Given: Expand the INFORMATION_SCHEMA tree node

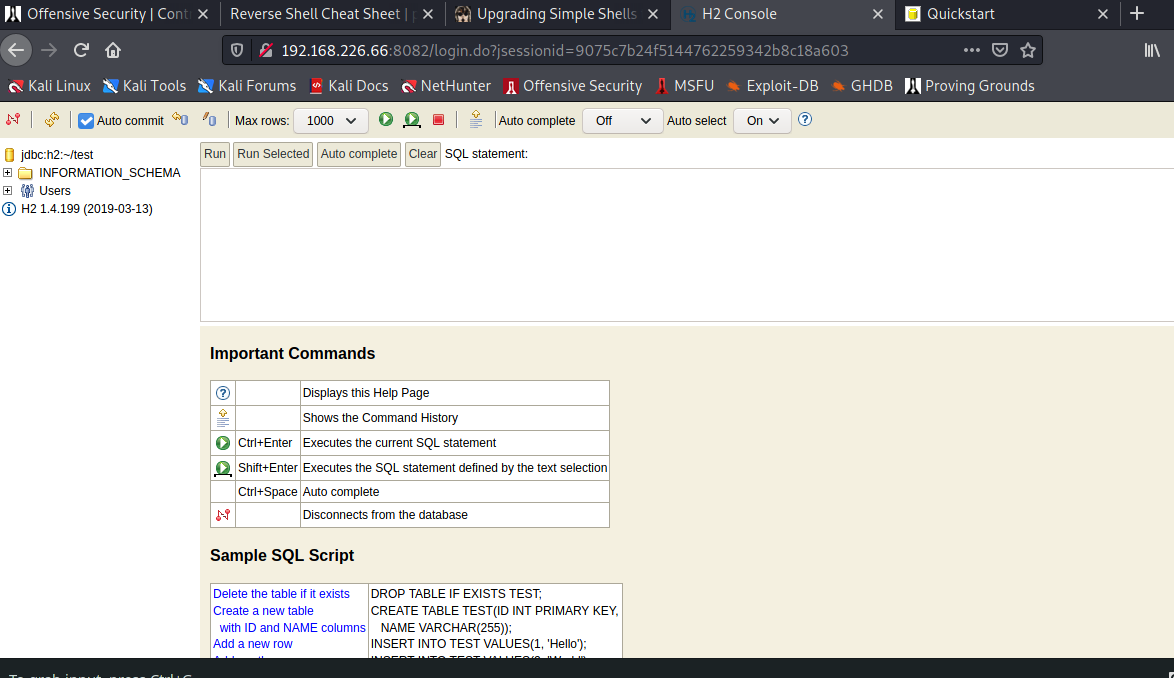Looking at the screenshot, I should pyautogui.click(x=8, y=172).
